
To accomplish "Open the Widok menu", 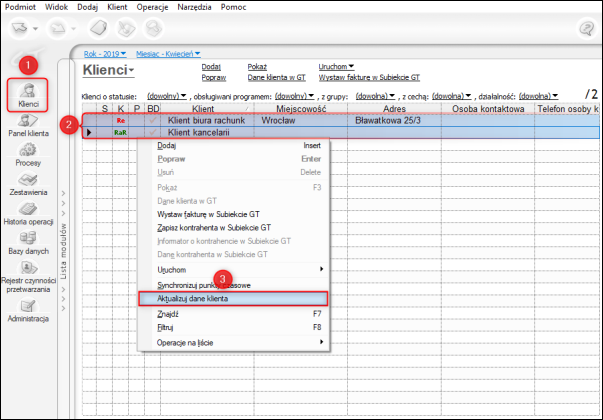I will pyautogui.click(x=56, y=7).
